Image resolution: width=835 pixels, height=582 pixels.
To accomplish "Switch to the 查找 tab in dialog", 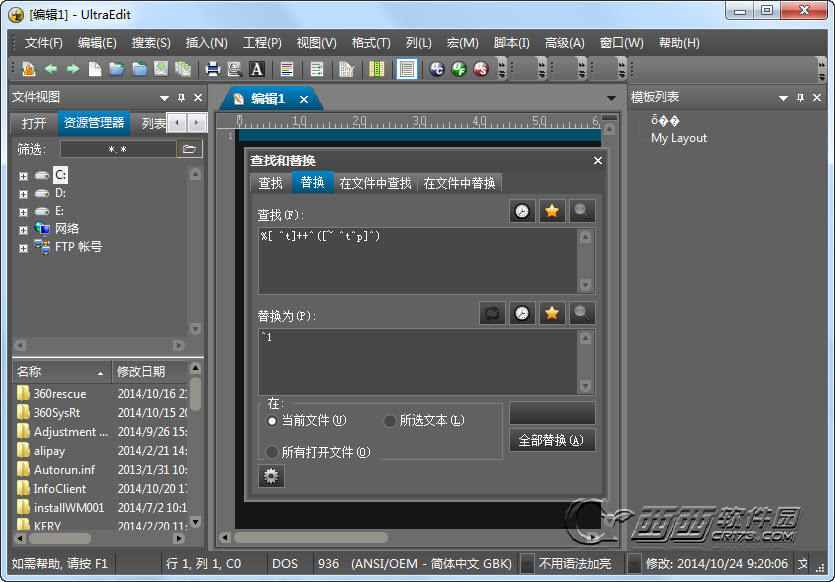I will (271, 183).
